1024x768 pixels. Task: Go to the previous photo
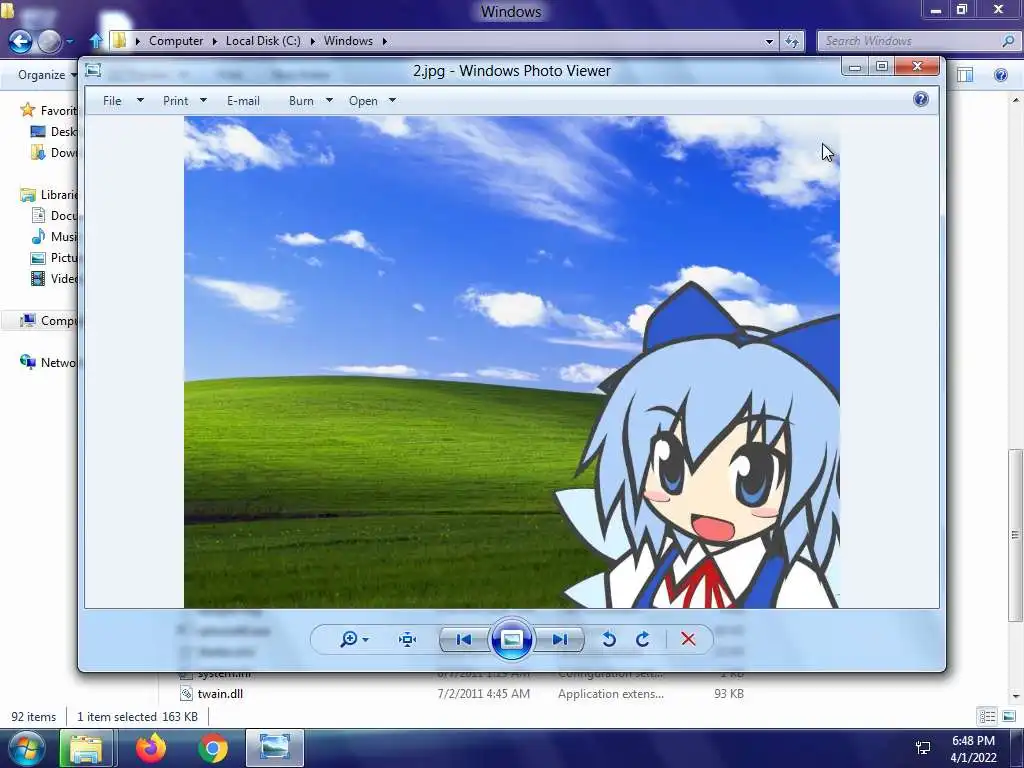pyautogui.click(x=464, y=639)
